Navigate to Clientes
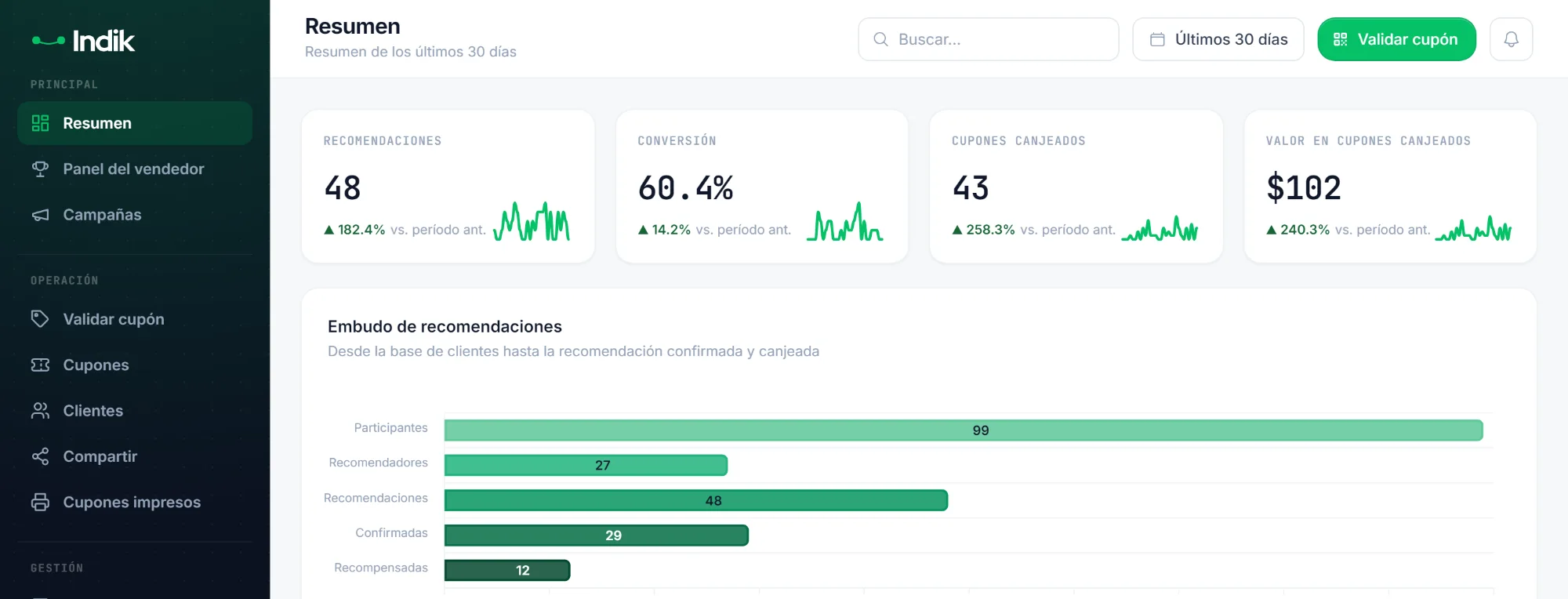Screen dimensions: 1568x599 (135, 411)
